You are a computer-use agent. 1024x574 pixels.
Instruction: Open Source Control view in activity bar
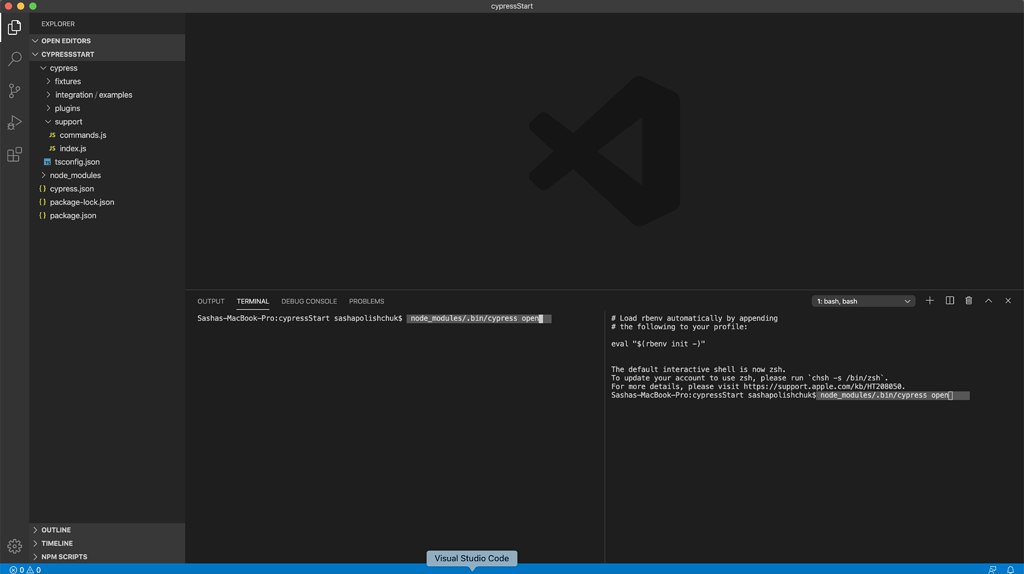coord(14,91)
